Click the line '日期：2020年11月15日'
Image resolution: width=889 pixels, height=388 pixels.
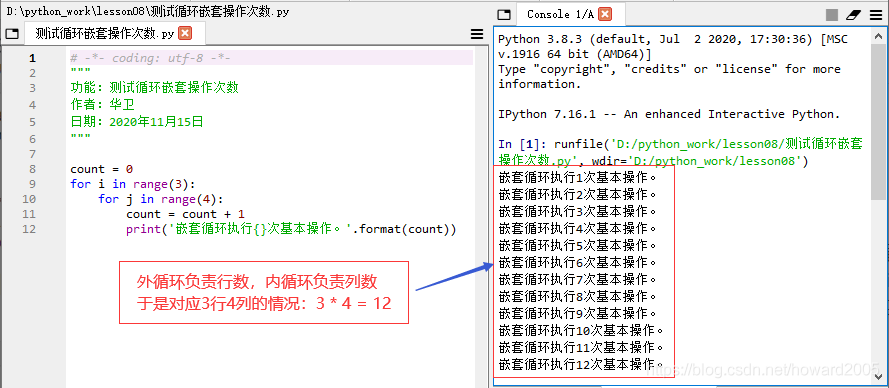click(x=137, y=122)
